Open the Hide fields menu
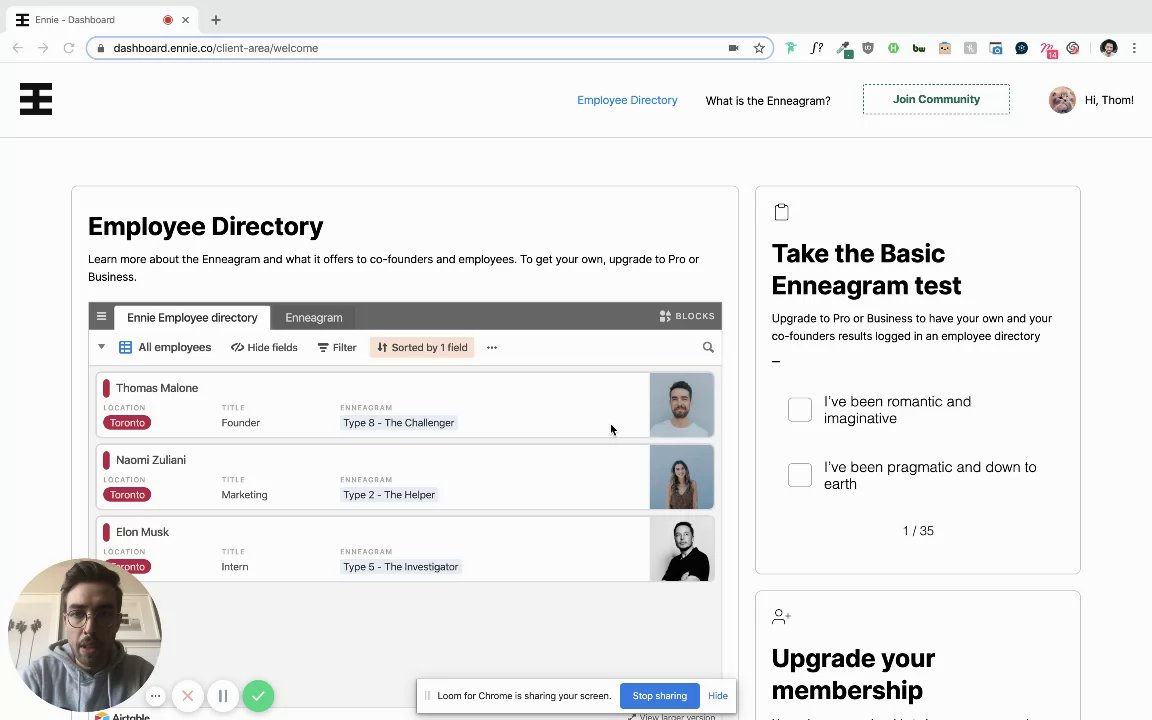 264,348
